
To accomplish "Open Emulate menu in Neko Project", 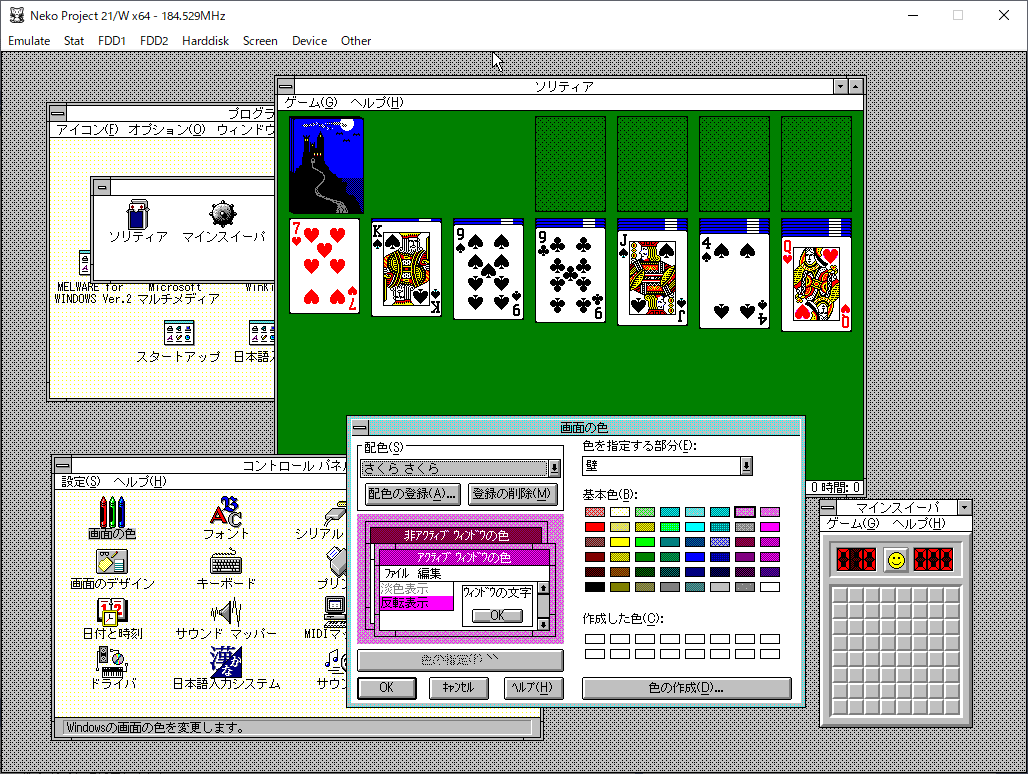I will point(29,41).
